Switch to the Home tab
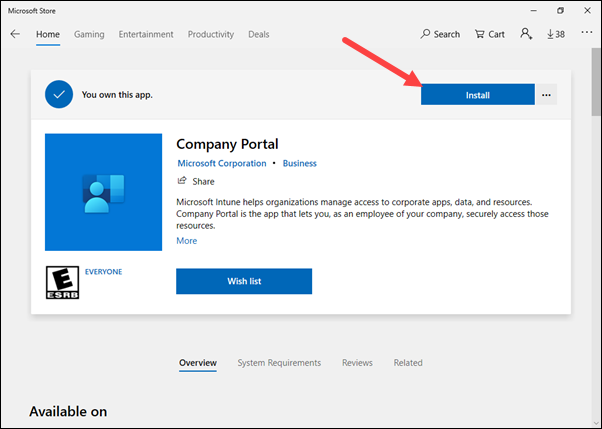The image size is (602, 429). point(48,35)
